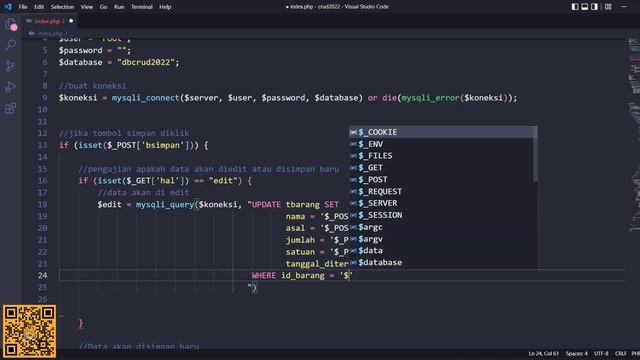Open the View menu

point(87,7)
